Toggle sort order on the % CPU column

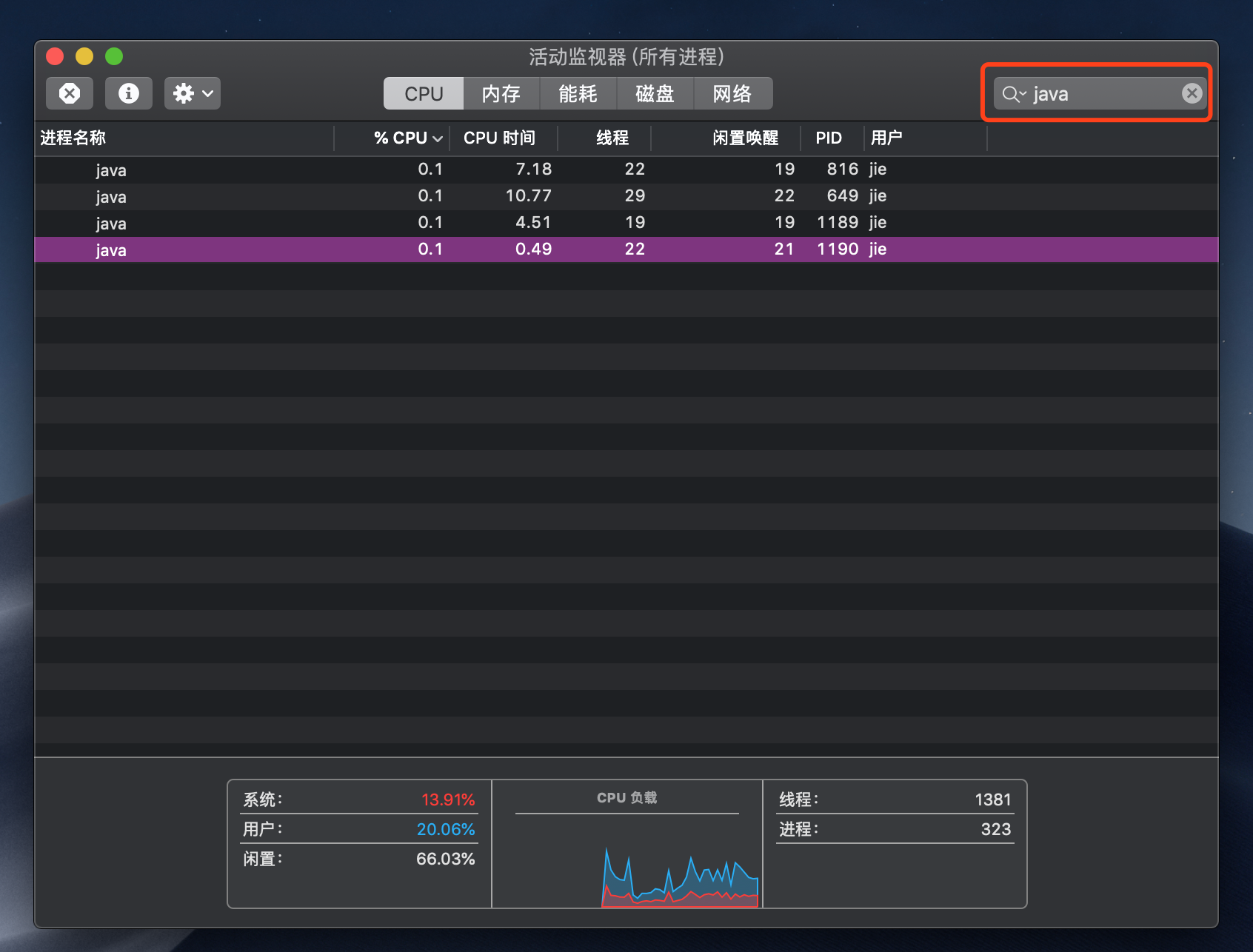(400, 138)
